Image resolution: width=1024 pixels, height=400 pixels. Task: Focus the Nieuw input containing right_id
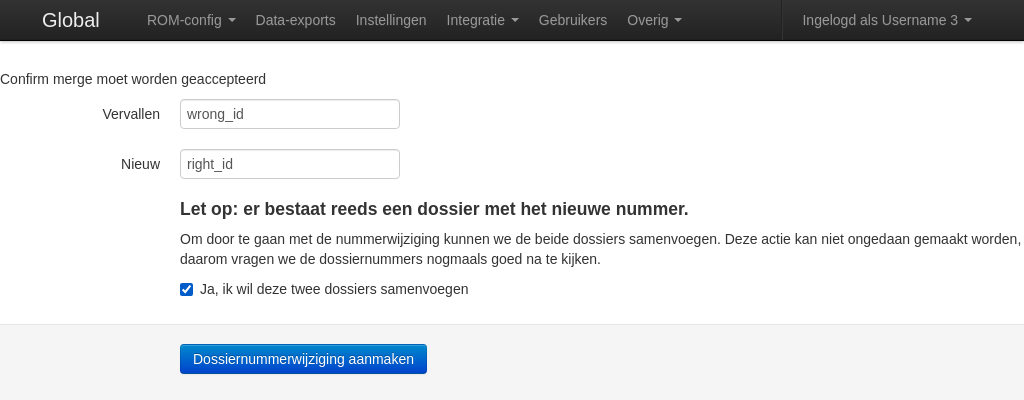tap(289, 164)
